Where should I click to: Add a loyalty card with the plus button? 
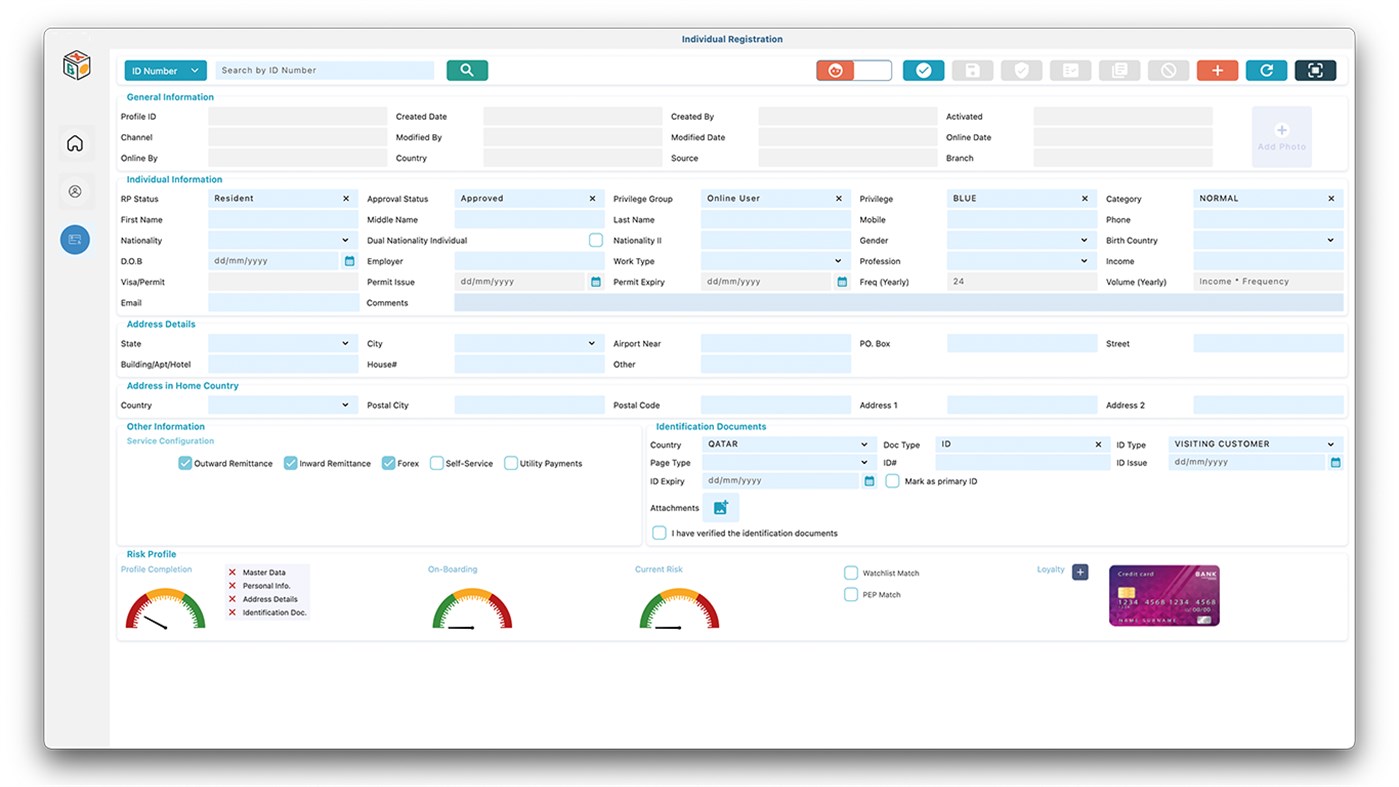(x=1080, y=572)
